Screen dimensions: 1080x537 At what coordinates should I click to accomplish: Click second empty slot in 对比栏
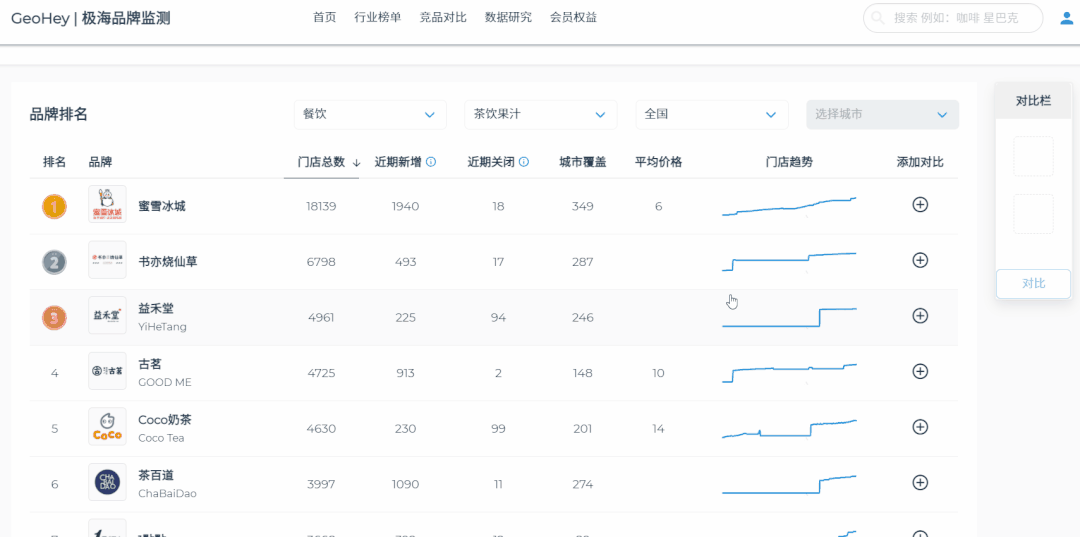(1033, 214)
